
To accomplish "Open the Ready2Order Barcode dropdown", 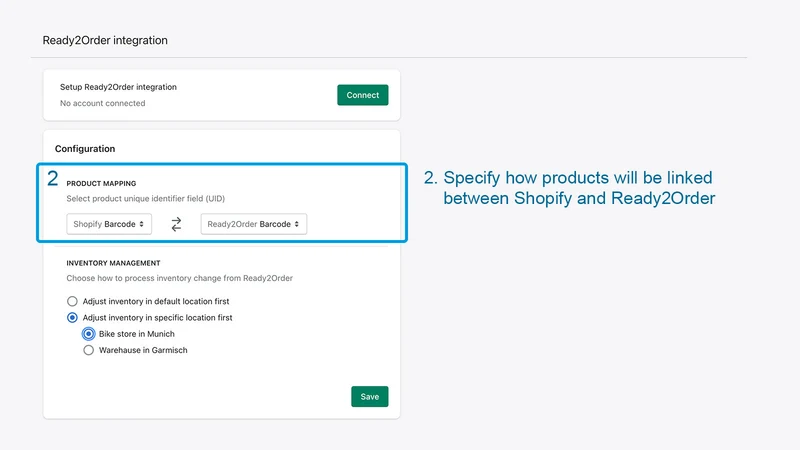I will (x=254, y=224).
